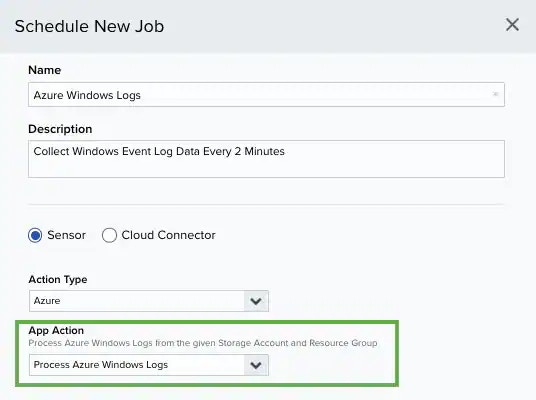Screen dimensions: 536x400
Task: Select the Cloud Connector radio button
Action: [x=109, y=235]
